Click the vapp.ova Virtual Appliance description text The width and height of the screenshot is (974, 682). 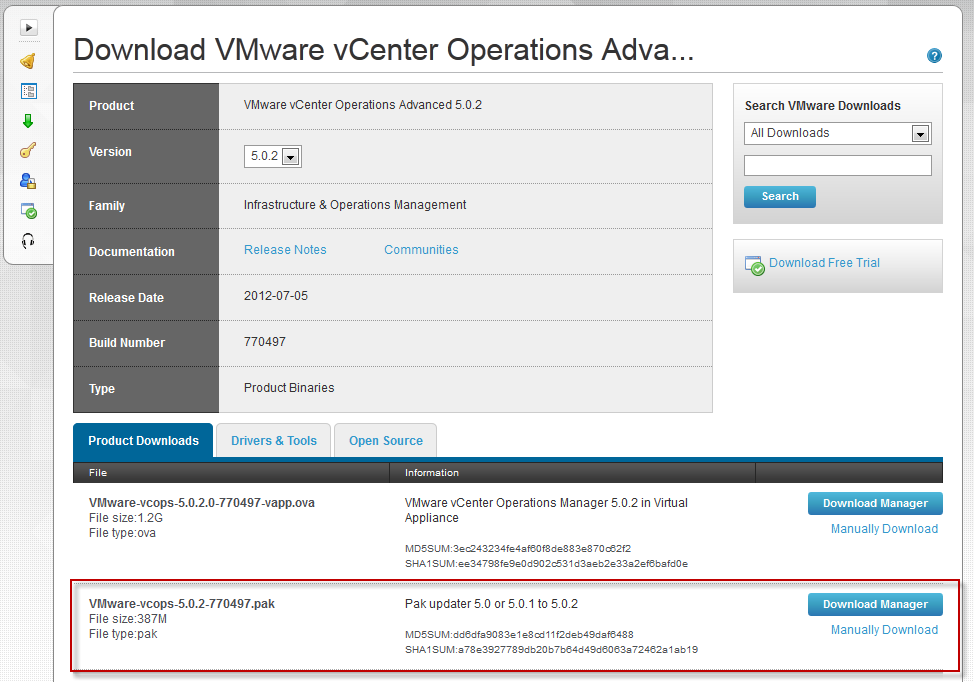click(546, 511)
